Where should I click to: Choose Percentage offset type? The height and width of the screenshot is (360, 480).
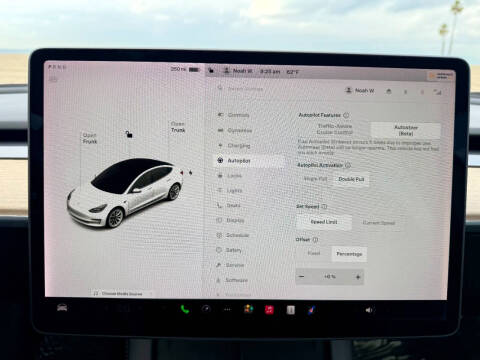[x=349, y=254]
